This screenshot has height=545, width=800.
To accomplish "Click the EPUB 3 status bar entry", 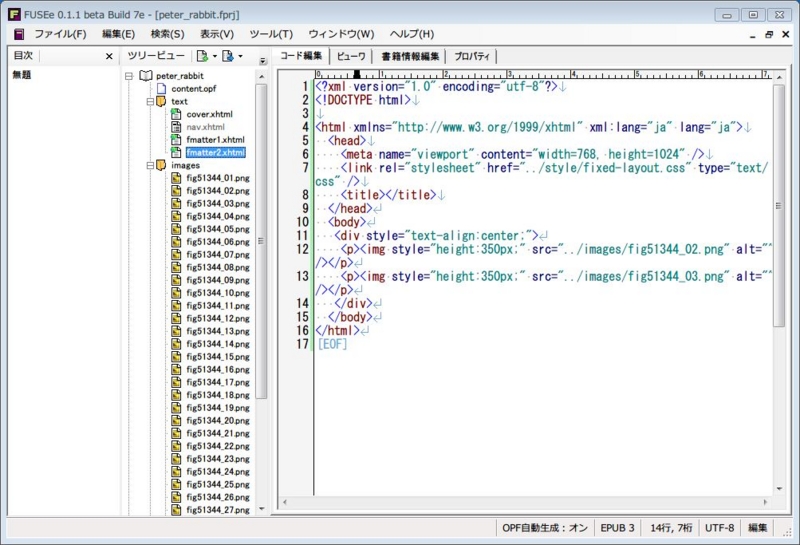I will [x=617, y=528].
